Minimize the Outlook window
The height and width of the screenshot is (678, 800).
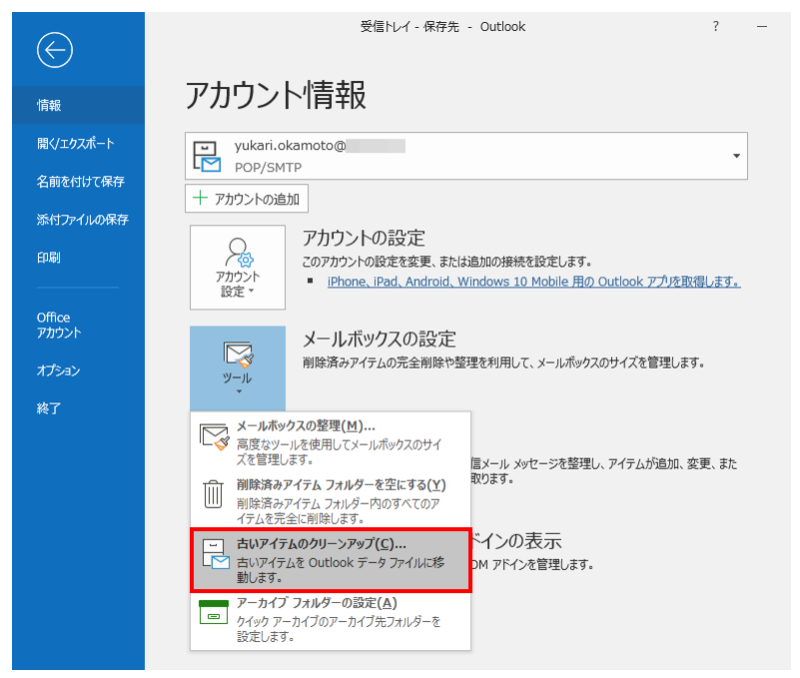coord(762,26)
